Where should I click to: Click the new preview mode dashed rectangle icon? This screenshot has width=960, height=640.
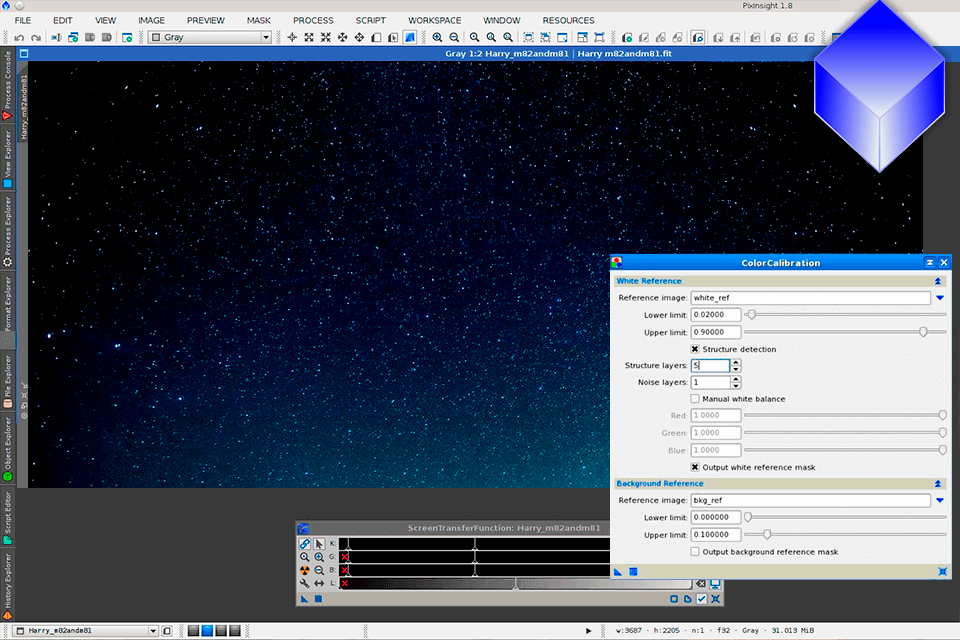coord(528,37)
